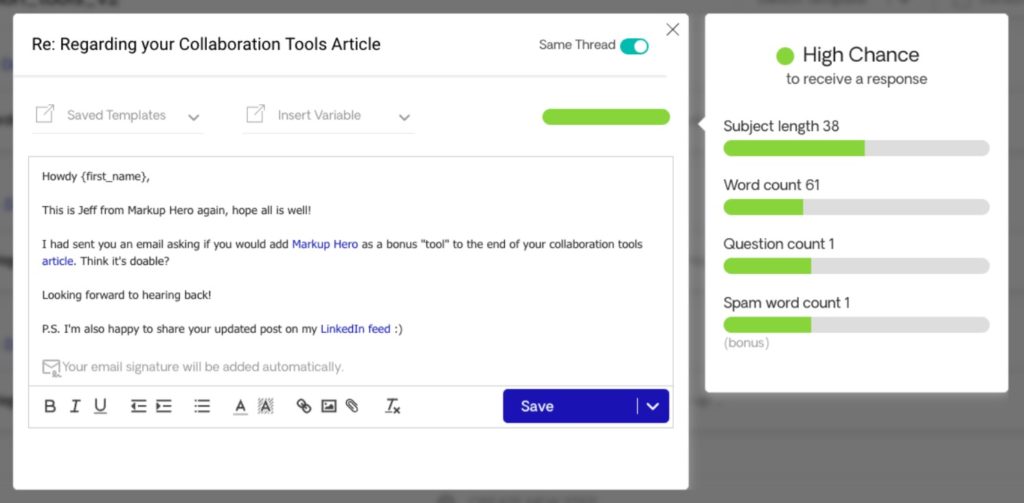Increase indent using the indent icon
1024x503 pixels.
click(x=163, y=406)
